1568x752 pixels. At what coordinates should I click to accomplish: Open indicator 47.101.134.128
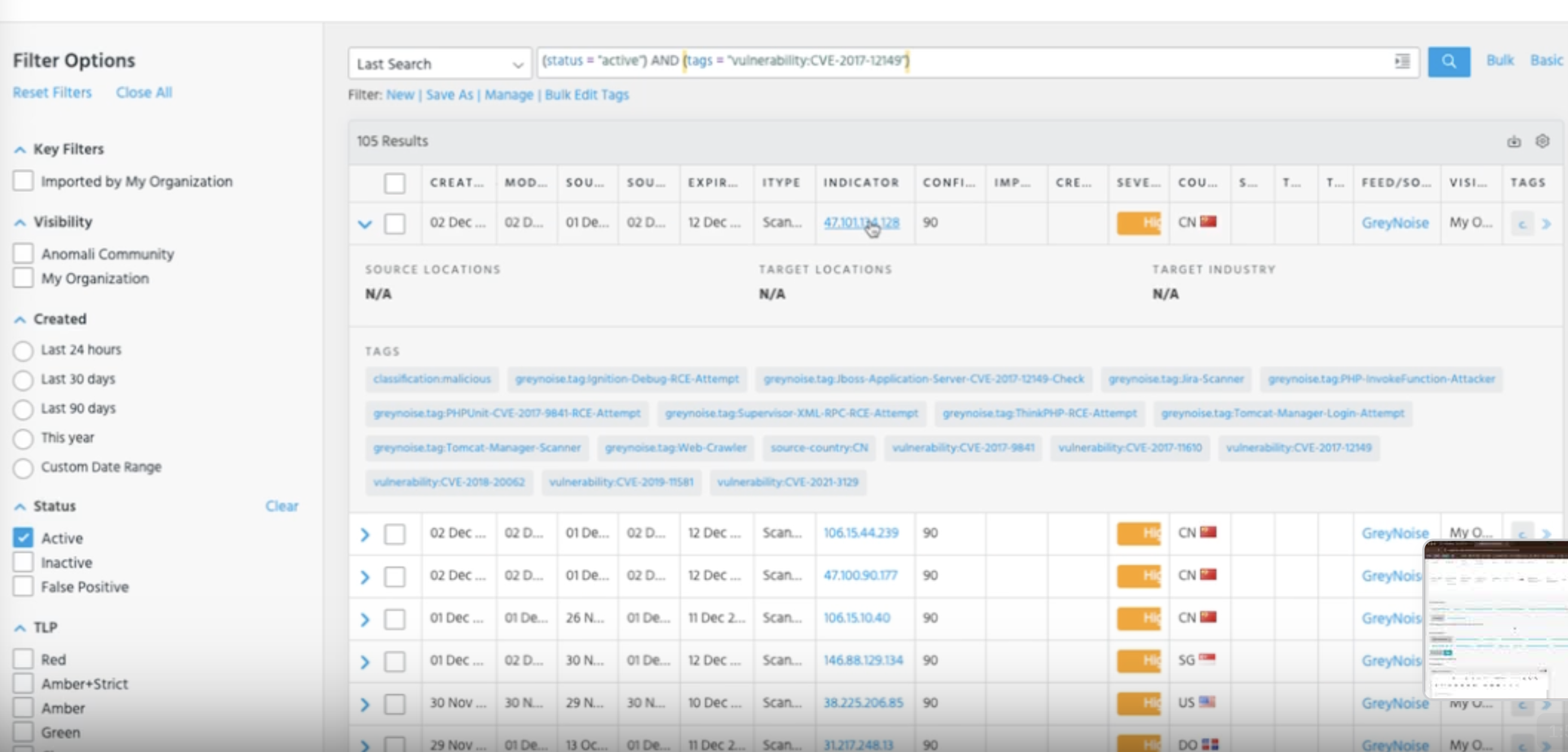tap(861, 222)
